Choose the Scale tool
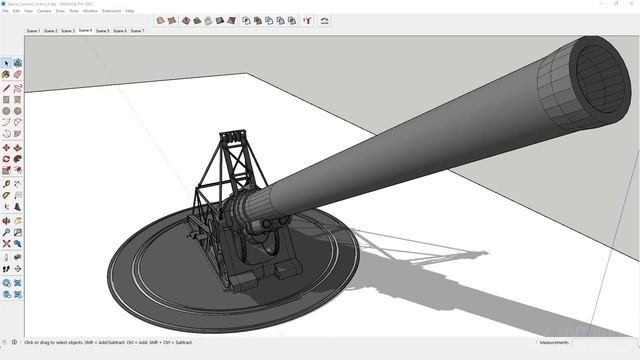This screenshot has height=360, width=640. pos(6,170)
